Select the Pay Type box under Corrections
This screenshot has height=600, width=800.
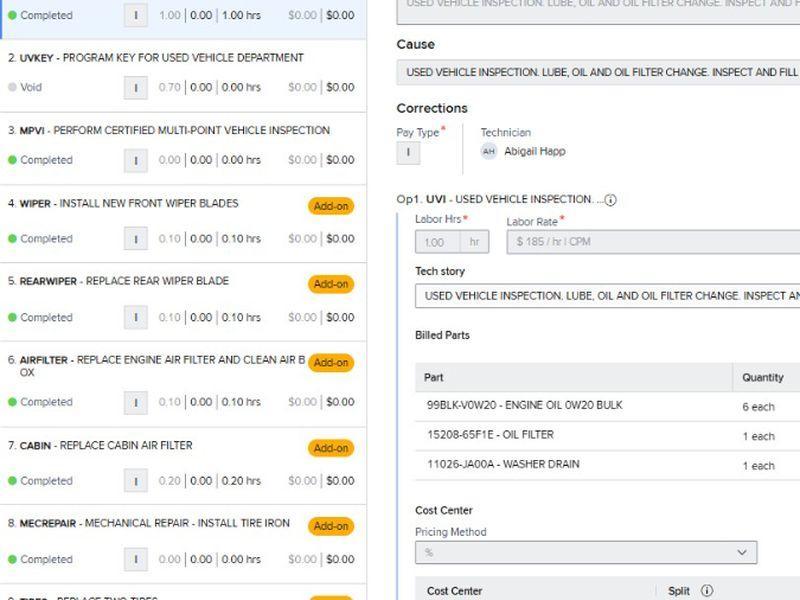[408, 153]
